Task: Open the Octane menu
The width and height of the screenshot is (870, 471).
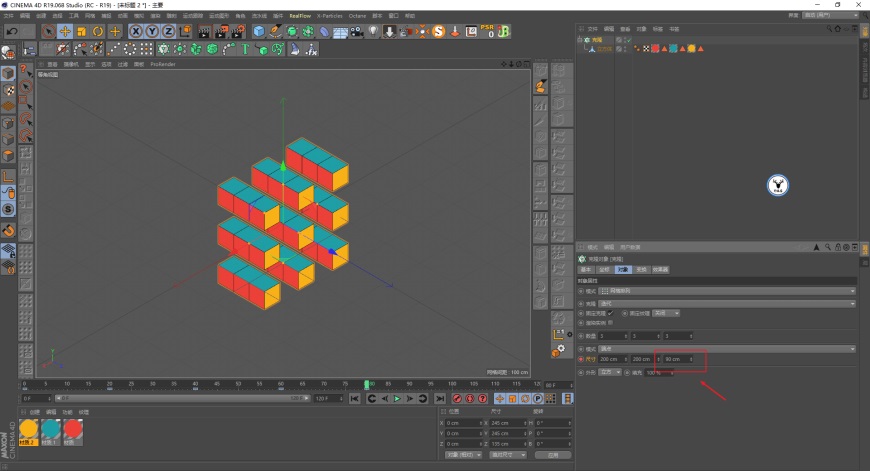Action: pos(357,16)
